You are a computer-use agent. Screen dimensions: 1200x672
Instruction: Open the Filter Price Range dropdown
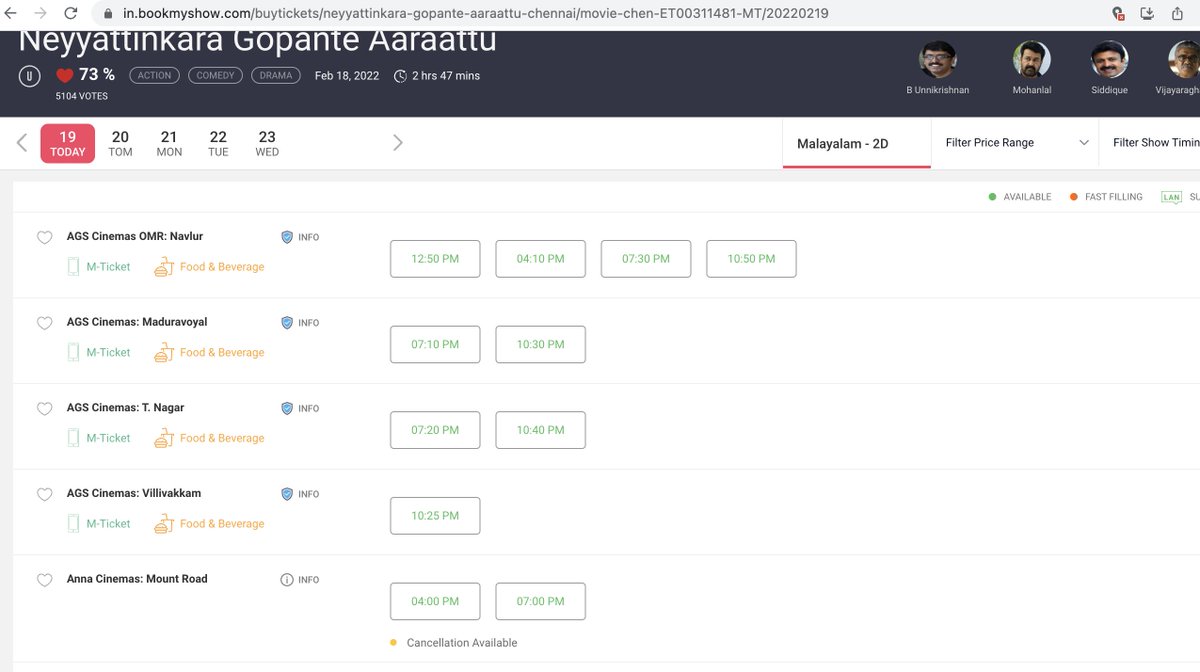(x=1015, y=143)
